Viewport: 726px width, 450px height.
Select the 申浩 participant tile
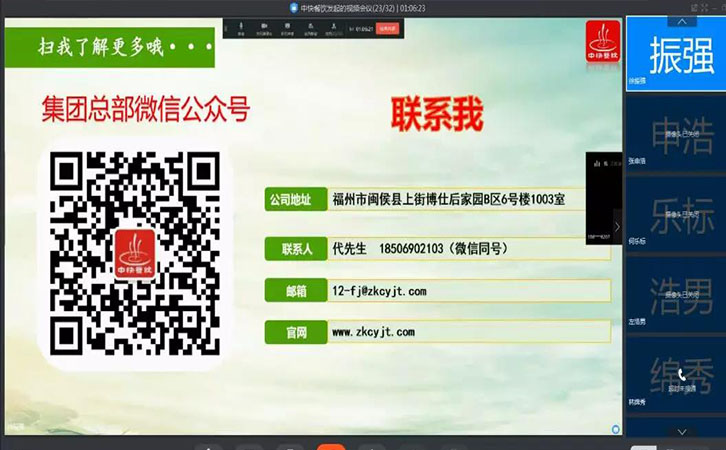[x=676, y=134]
